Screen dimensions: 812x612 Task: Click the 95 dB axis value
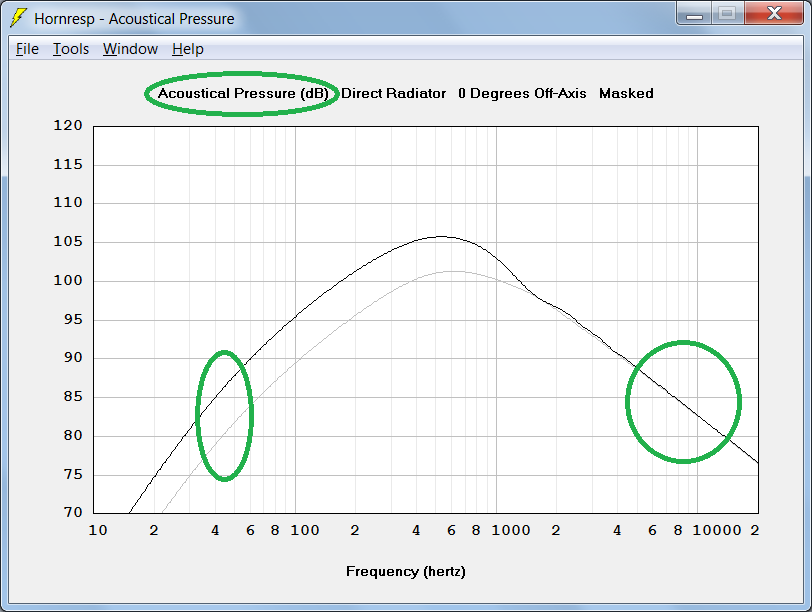(73, 319)
